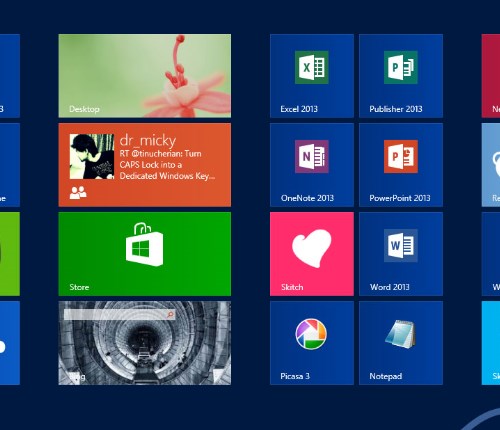Image resolution: width=500 pixels, height=430 pixels.
Task: Click the 'Notepad' label text
Action: (386, 376)
